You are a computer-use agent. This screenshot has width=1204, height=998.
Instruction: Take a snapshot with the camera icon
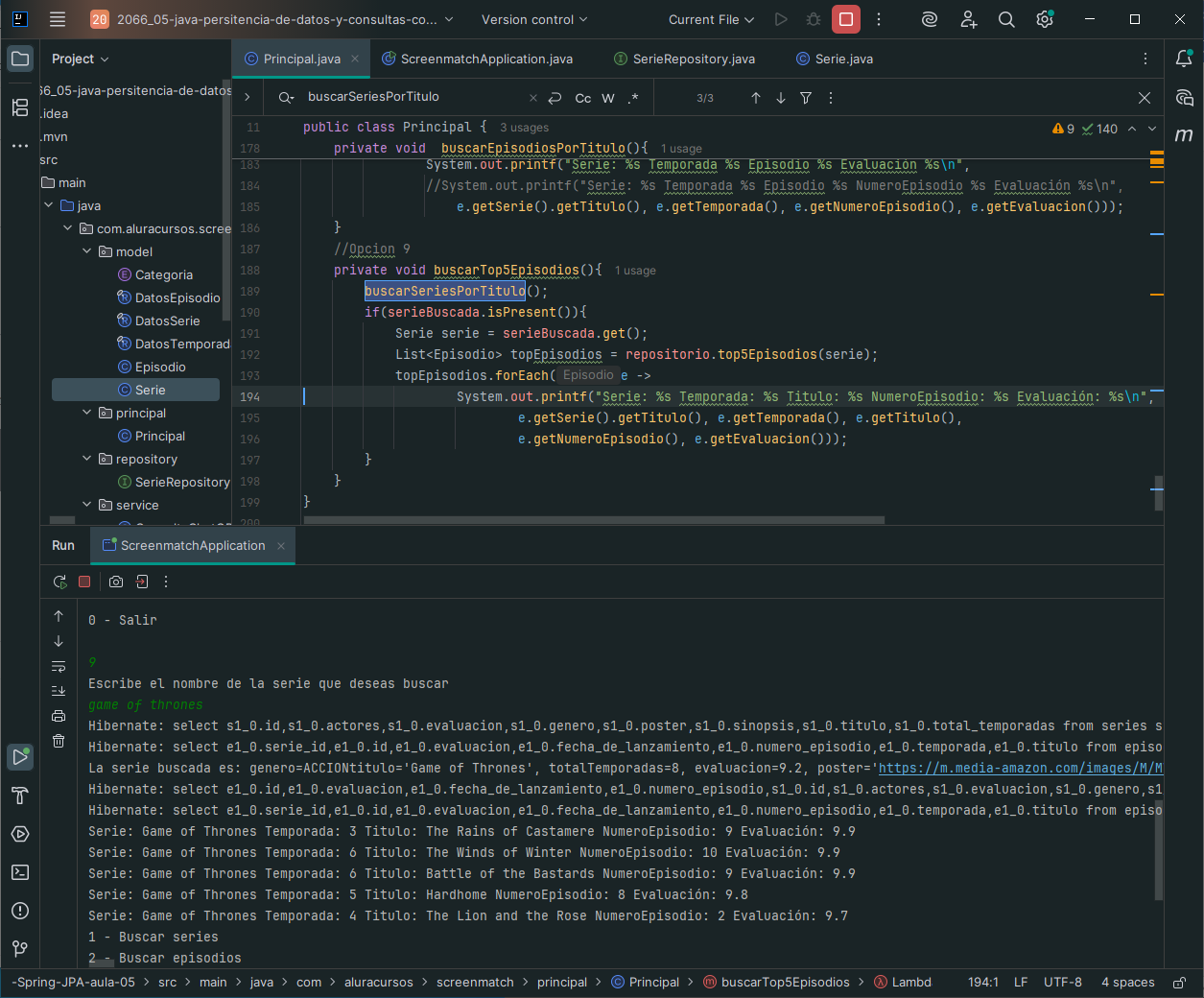[x=116, y=582]
